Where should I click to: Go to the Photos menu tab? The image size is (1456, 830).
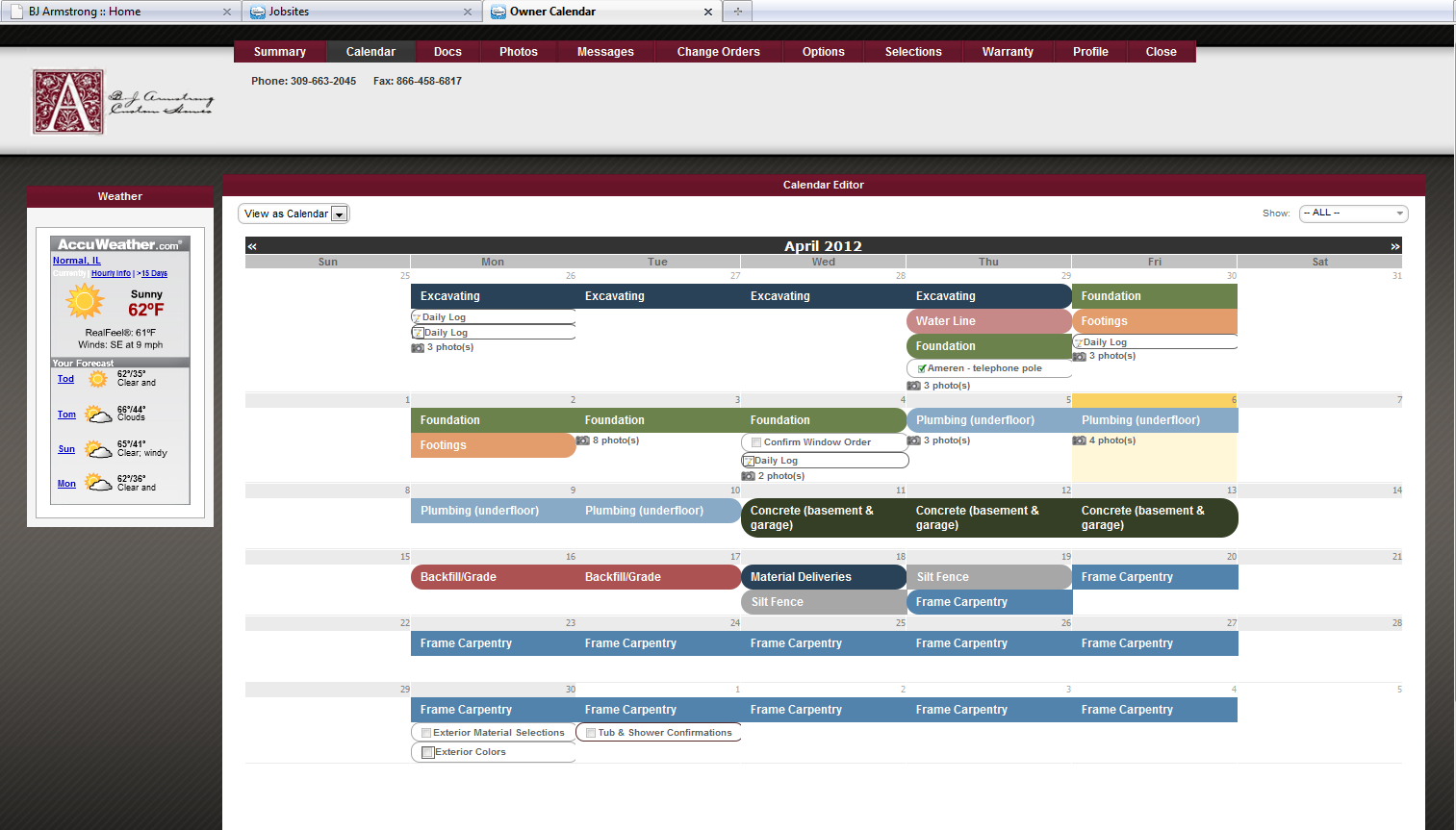pos(519,52)
